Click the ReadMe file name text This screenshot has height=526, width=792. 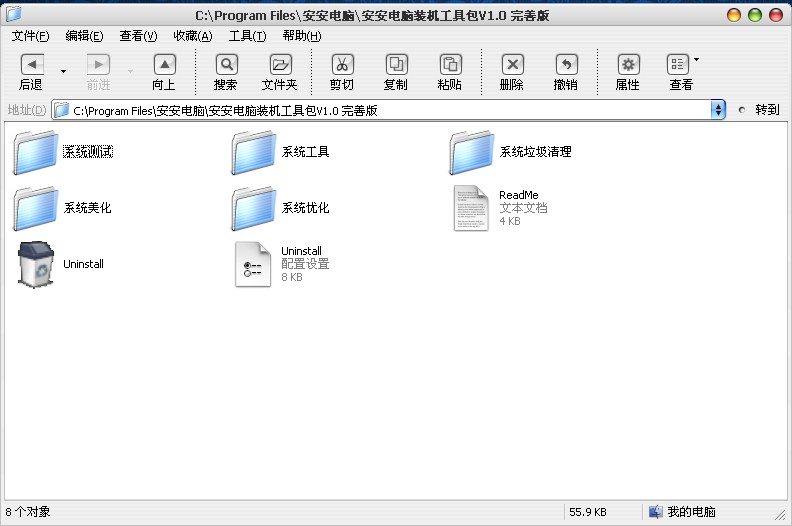coord(519,195)
